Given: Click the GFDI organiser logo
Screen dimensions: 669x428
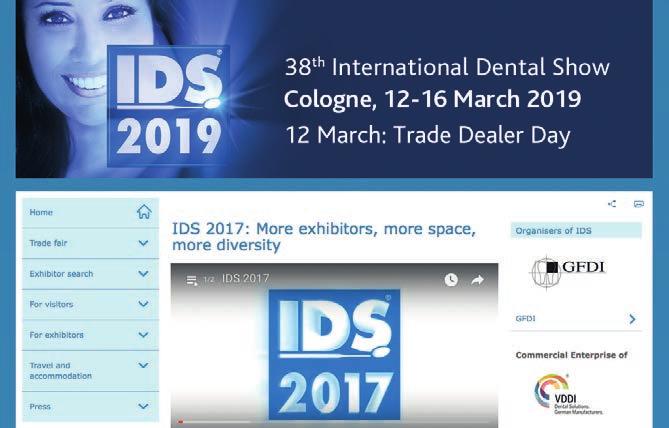Looking at the screenshot, I should click(568, 272).
